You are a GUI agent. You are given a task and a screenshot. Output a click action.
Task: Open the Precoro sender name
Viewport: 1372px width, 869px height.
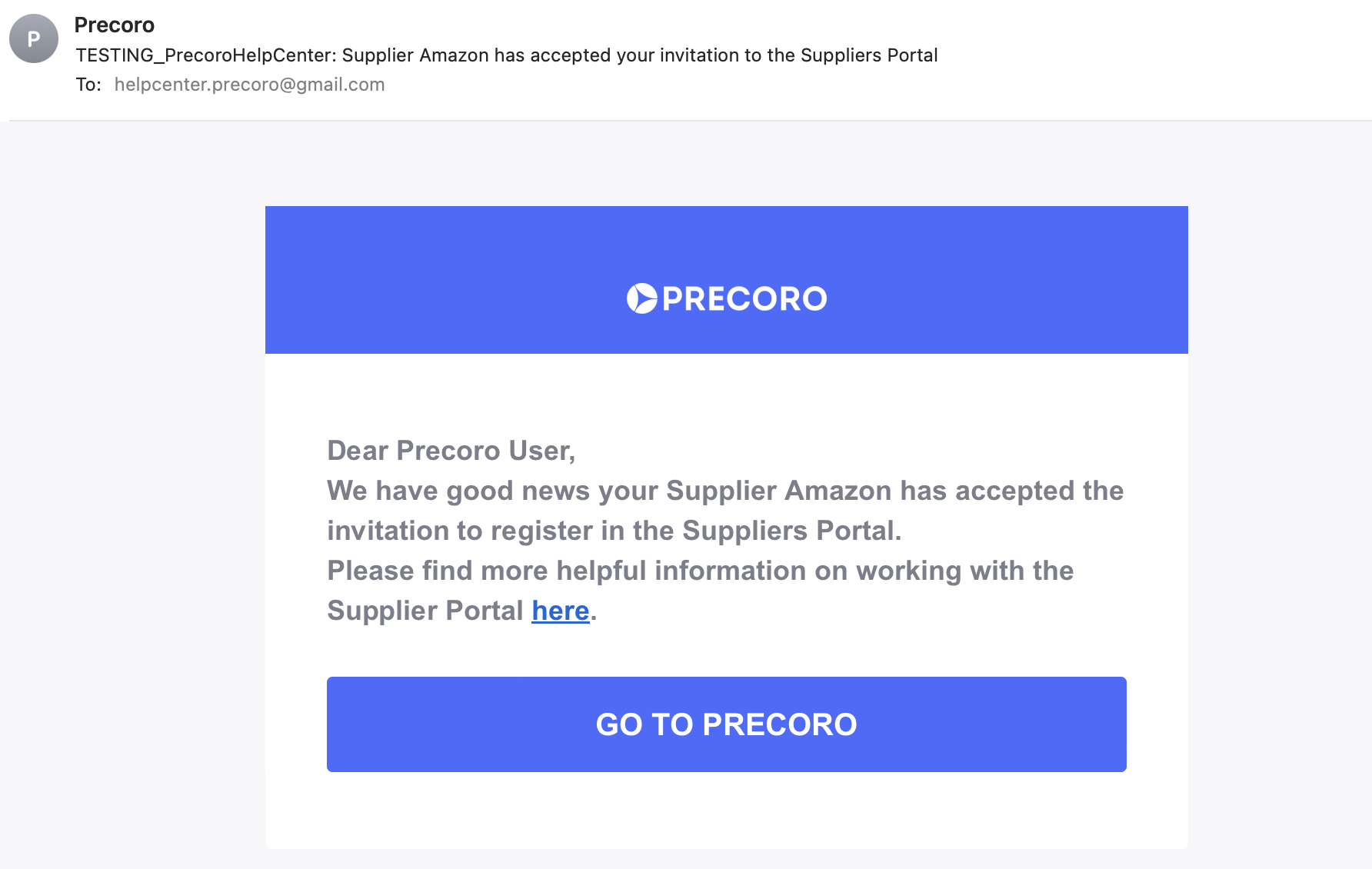point(115,25)
